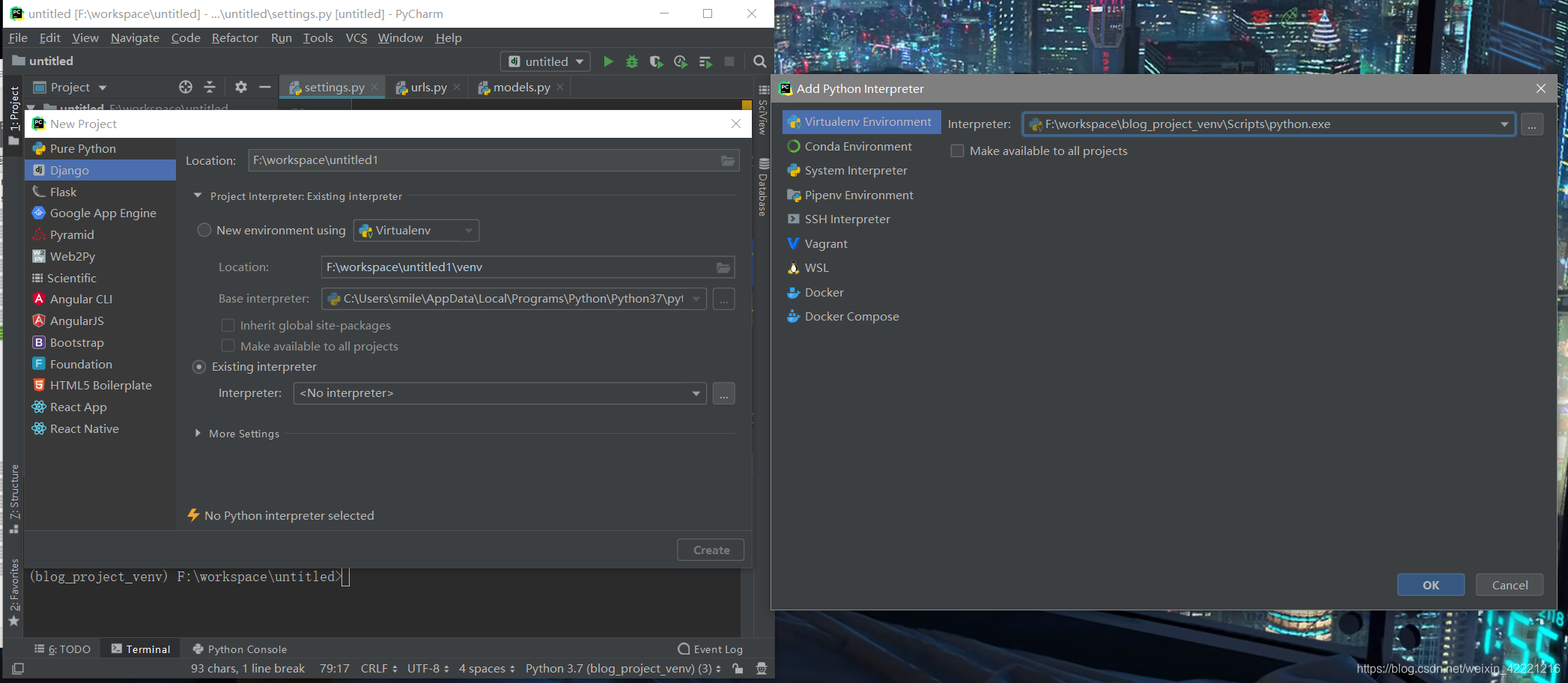Click the locate target icon in Project panel
This screenshot has width=1568, height=683.
coord(186,87)
